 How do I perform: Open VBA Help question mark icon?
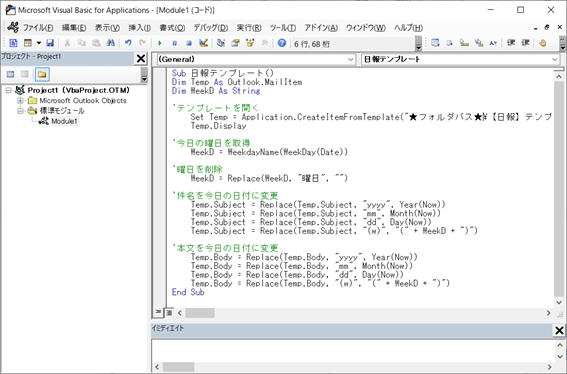(282, 43)
